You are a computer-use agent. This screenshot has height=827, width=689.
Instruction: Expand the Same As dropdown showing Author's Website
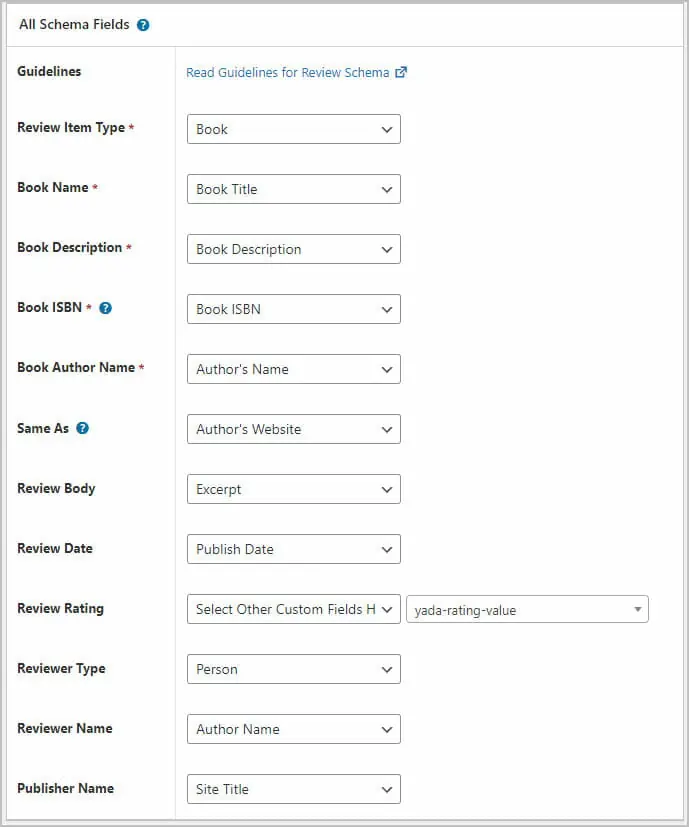pyautogui.click(x=293, y=429)
